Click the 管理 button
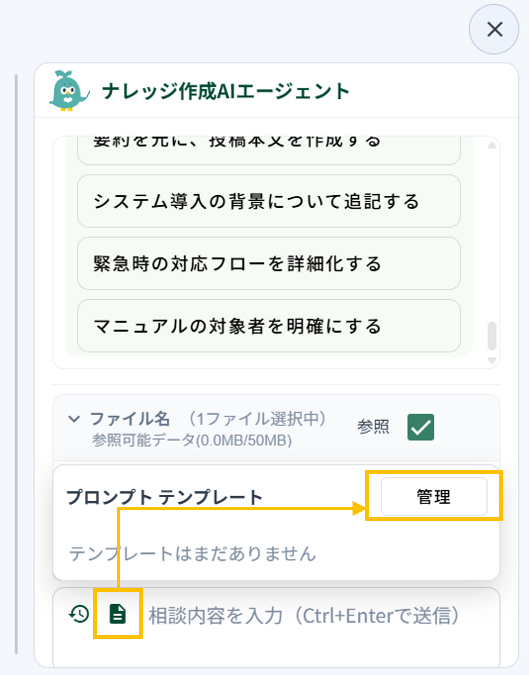529x675 pixels. coord(434,497)
